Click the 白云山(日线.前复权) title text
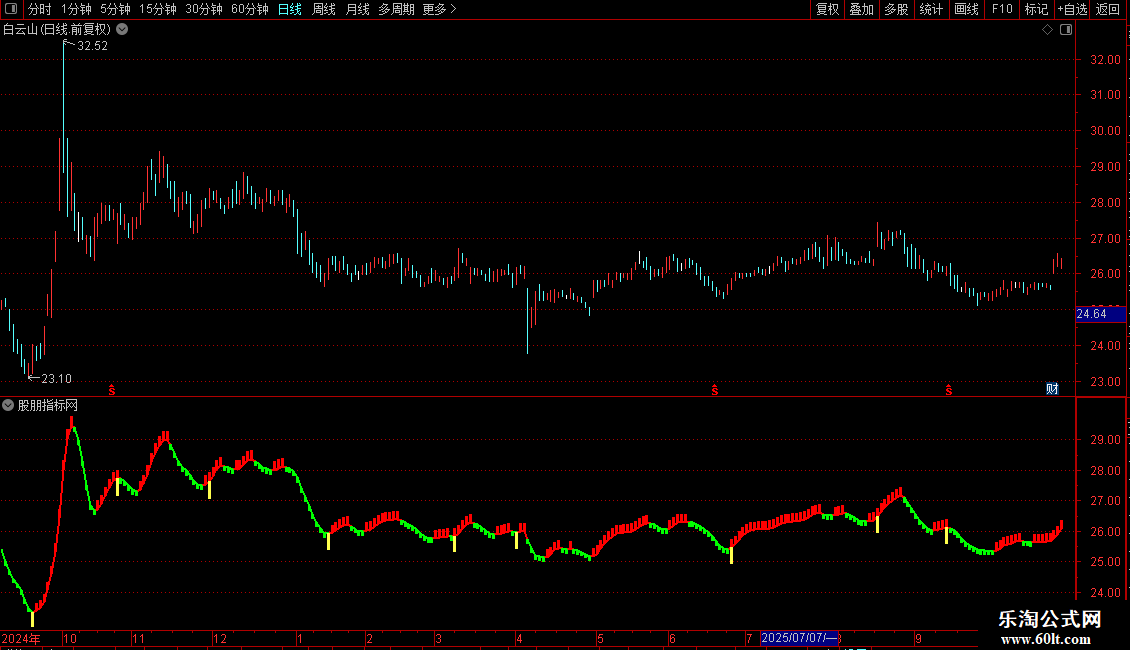The width and height of the screenshot is (1130, 650). point(57,30)
